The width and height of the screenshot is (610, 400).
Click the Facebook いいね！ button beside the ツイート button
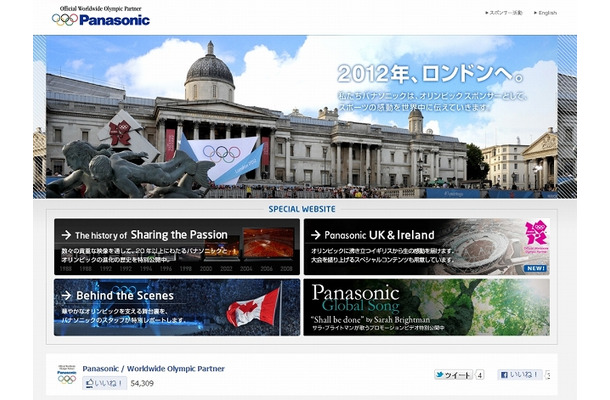point(520,375)
